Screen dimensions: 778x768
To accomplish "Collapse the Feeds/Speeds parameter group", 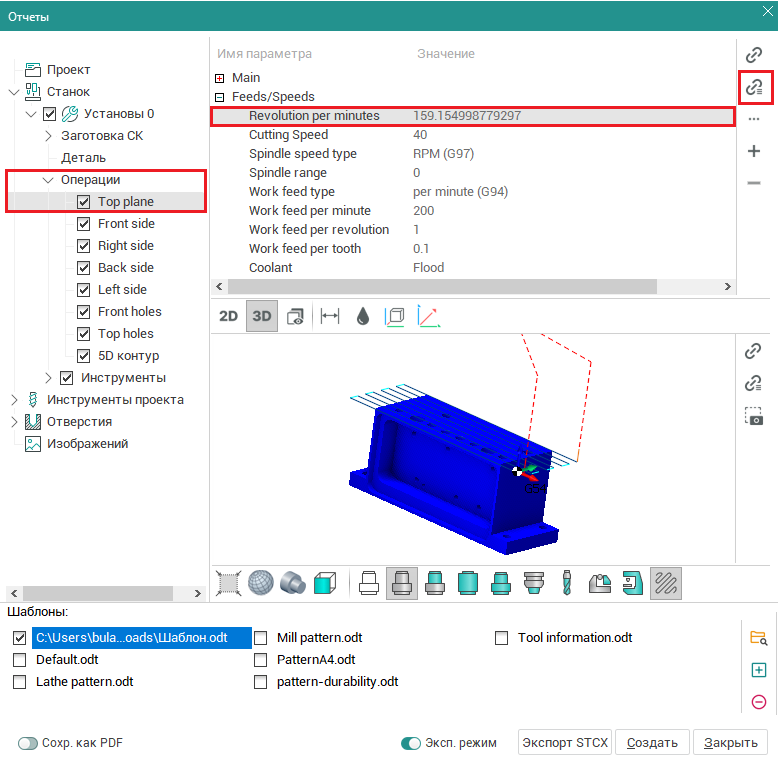I will pyautogui.click(x=220, y=97).
